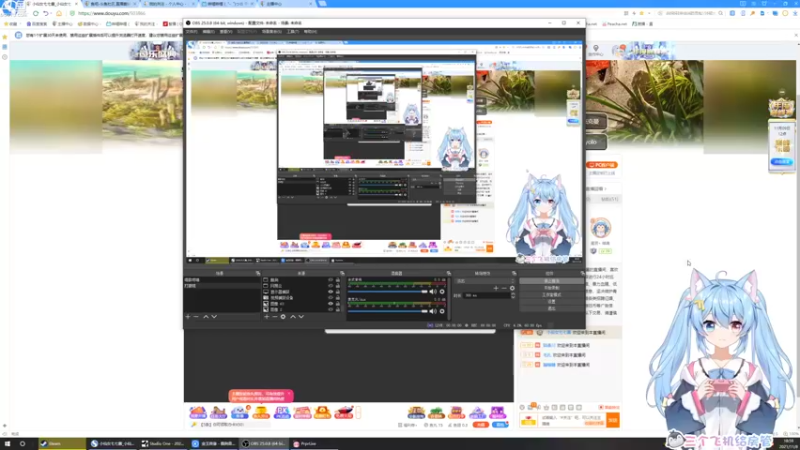Open OBS 查看(V) menu
The image size is (800, 450).
[226, 32]
